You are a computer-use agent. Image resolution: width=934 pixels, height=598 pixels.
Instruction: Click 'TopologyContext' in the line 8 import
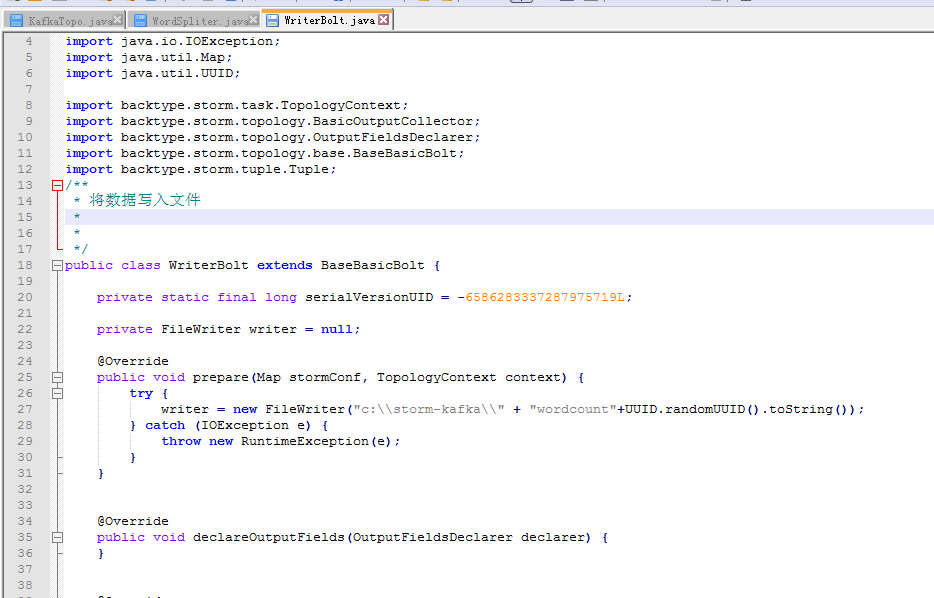point(340,105)
